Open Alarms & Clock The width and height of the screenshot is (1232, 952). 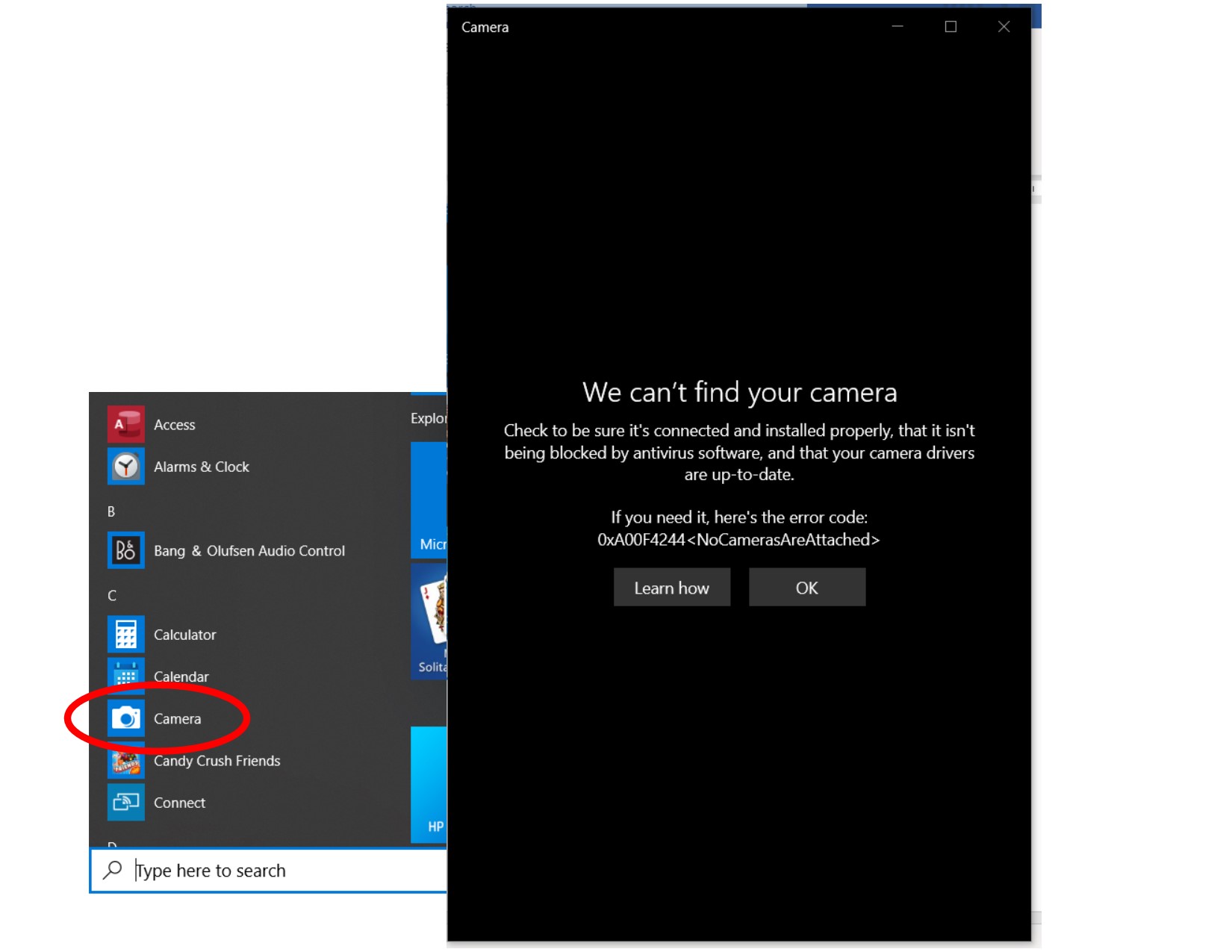click(x=201, y=467)
